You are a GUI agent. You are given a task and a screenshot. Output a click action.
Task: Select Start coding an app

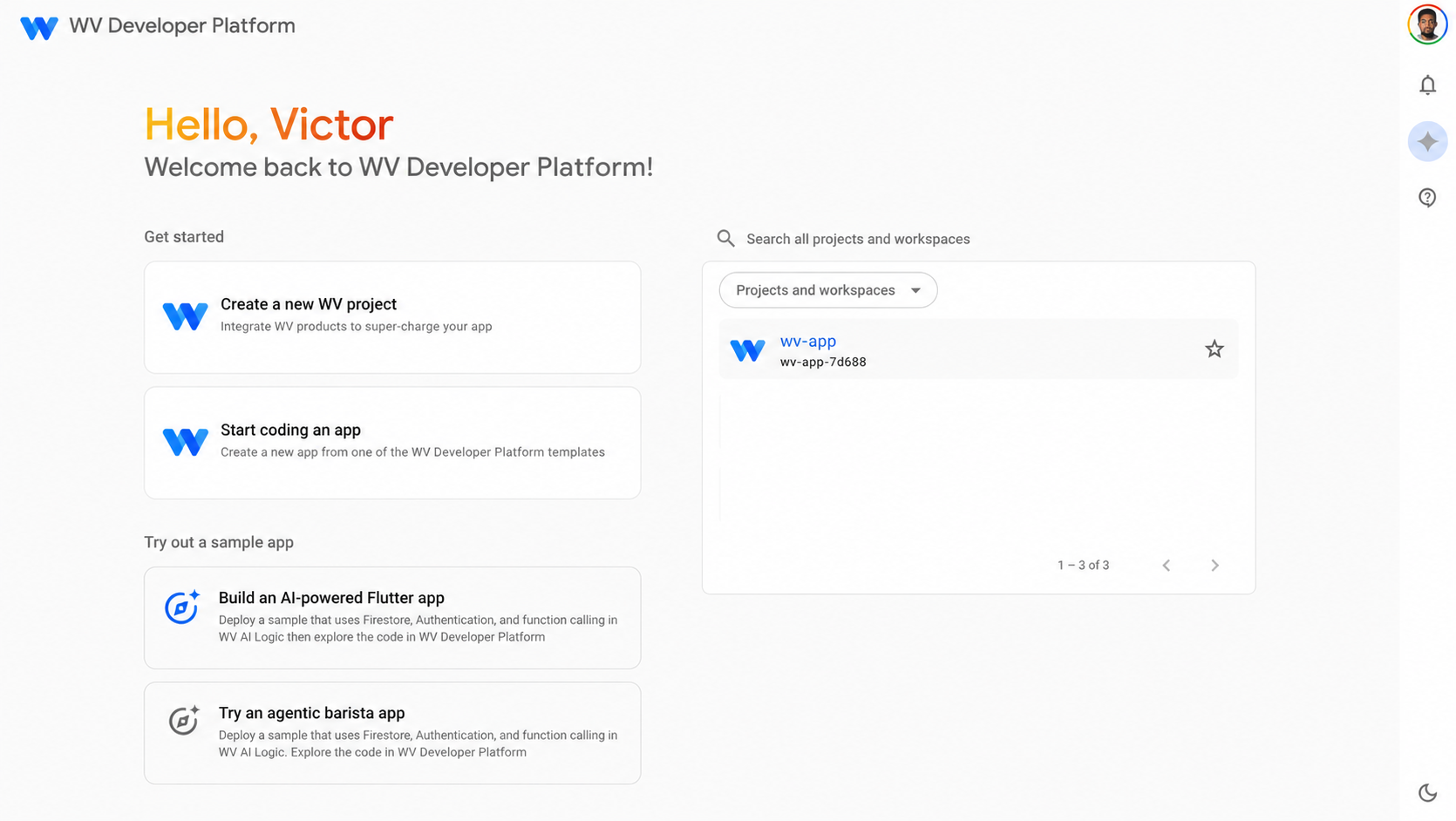(x=392, y=443)
